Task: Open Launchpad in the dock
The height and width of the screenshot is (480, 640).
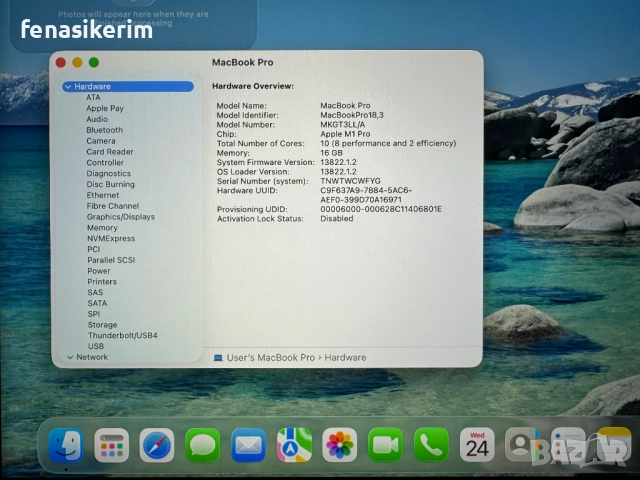Action: [x=111, y=445]
